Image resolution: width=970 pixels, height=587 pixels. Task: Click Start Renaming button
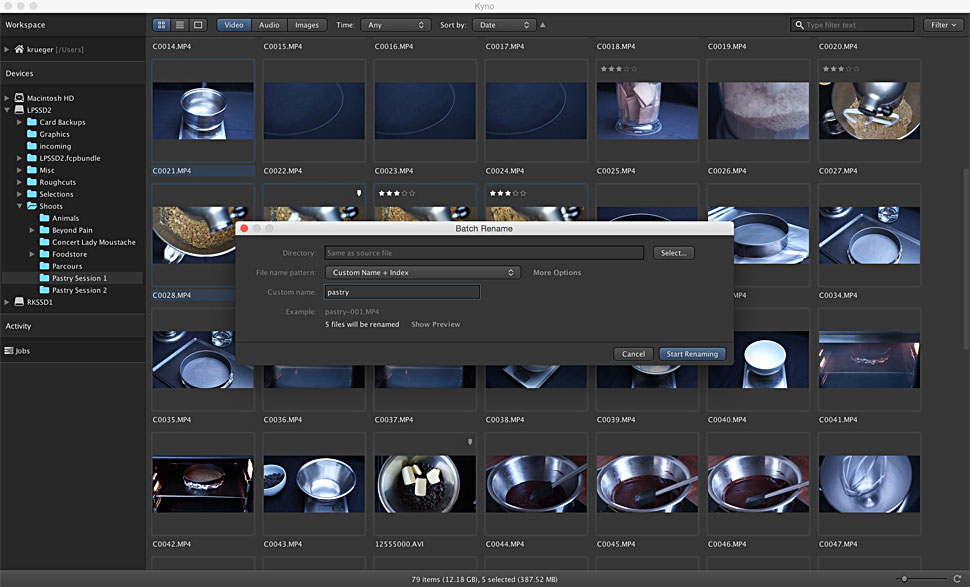pos(692,354)
